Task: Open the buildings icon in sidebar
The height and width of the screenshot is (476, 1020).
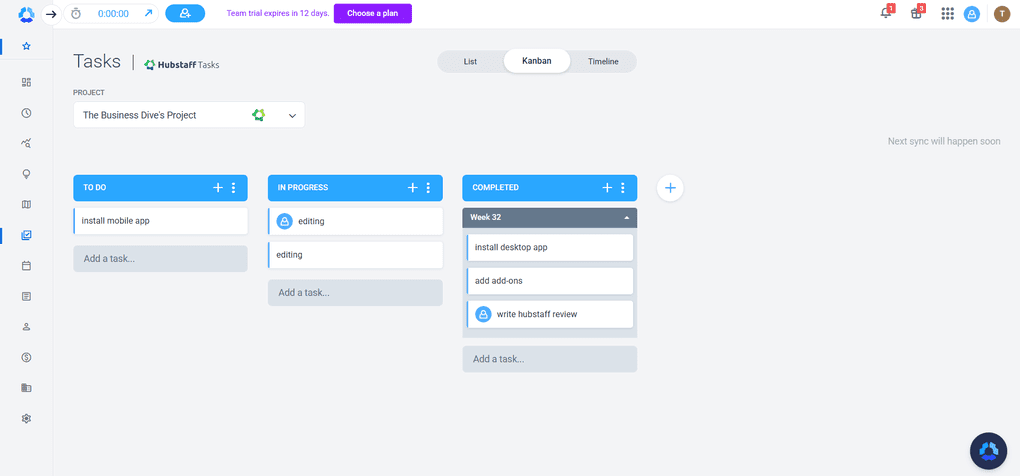Action: pos(27,388)
